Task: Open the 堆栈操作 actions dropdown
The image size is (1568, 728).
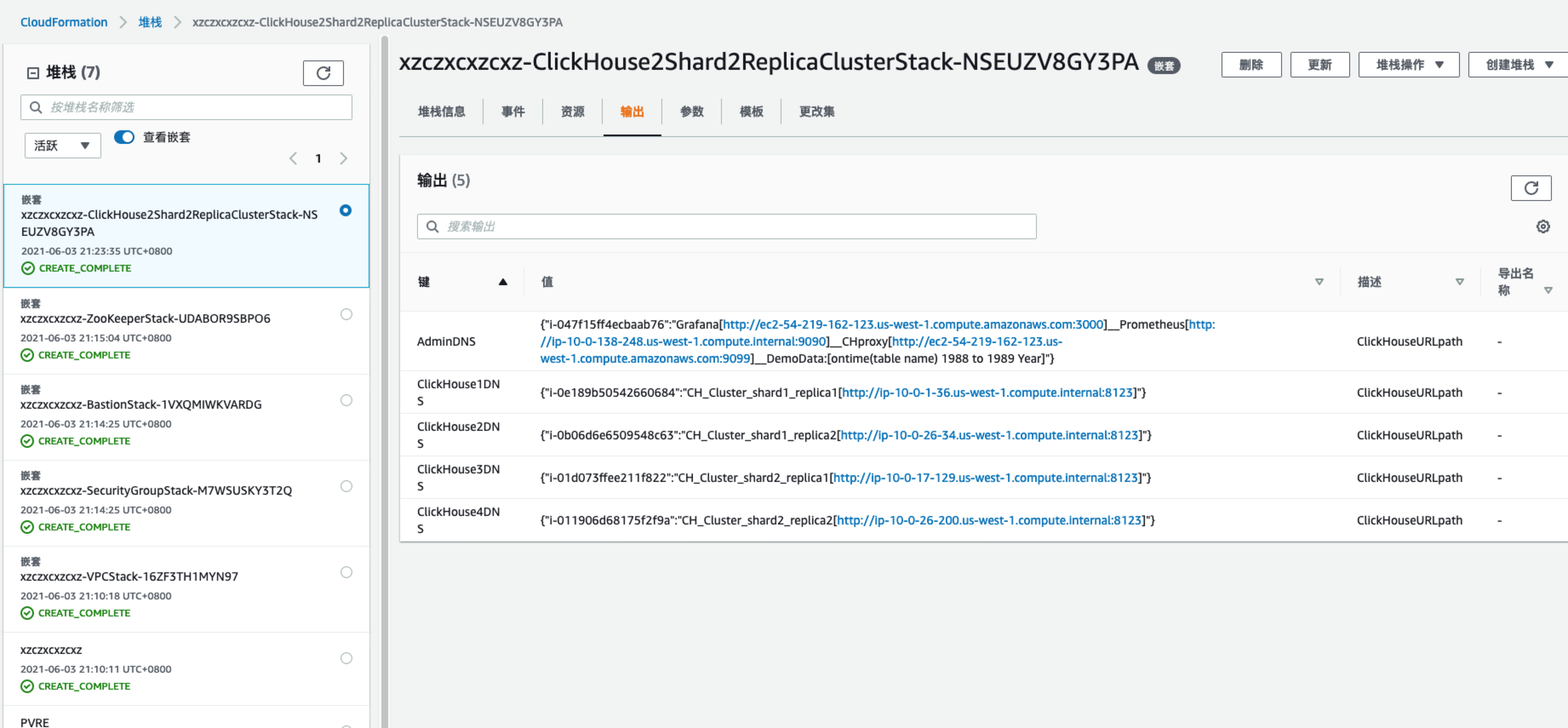Action: point(1408,65)
